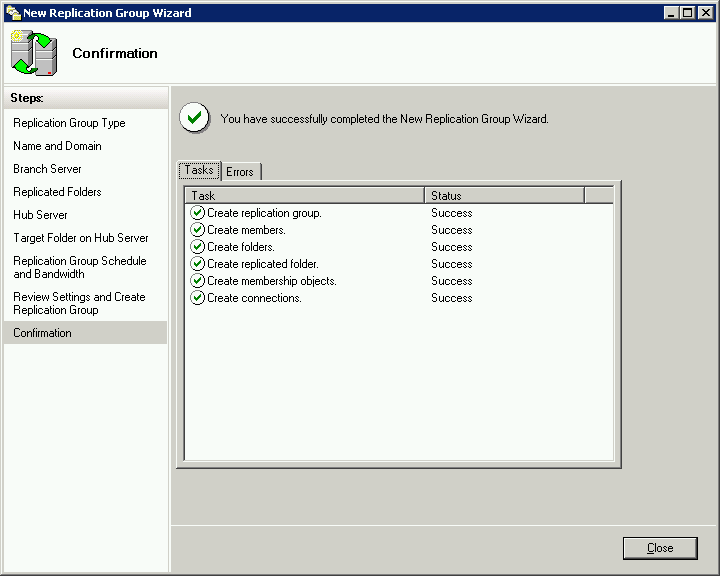Sort by the Status column header
This screenshot has height=576, width=720.
pos(504,196)
